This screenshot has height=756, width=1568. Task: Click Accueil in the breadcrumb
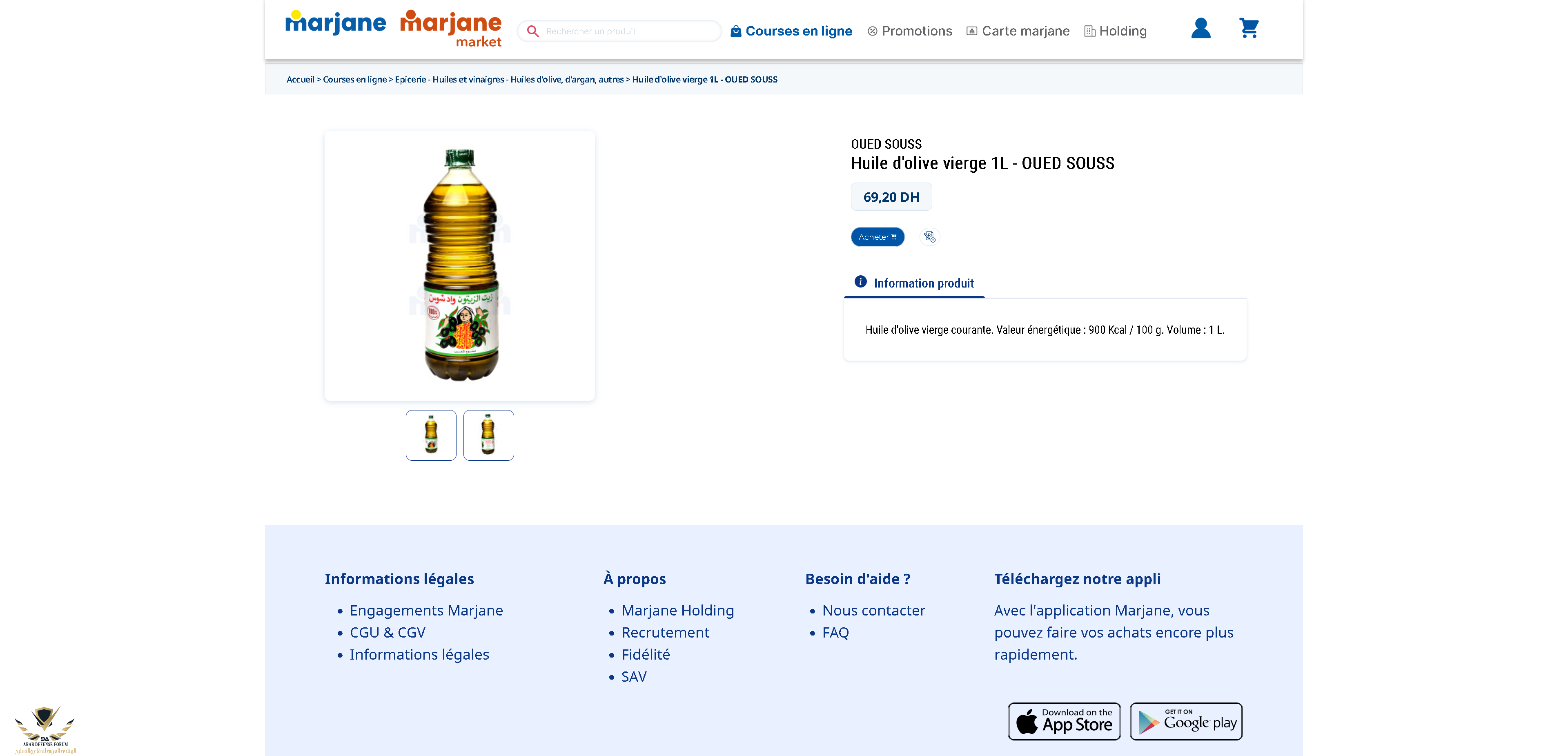click(300, 79)
